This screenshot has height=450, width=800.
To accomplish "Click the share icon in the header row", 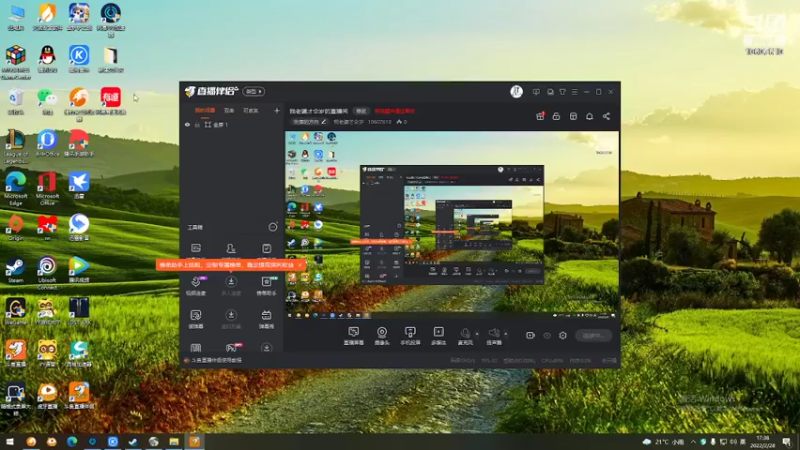I will [606, 116].
